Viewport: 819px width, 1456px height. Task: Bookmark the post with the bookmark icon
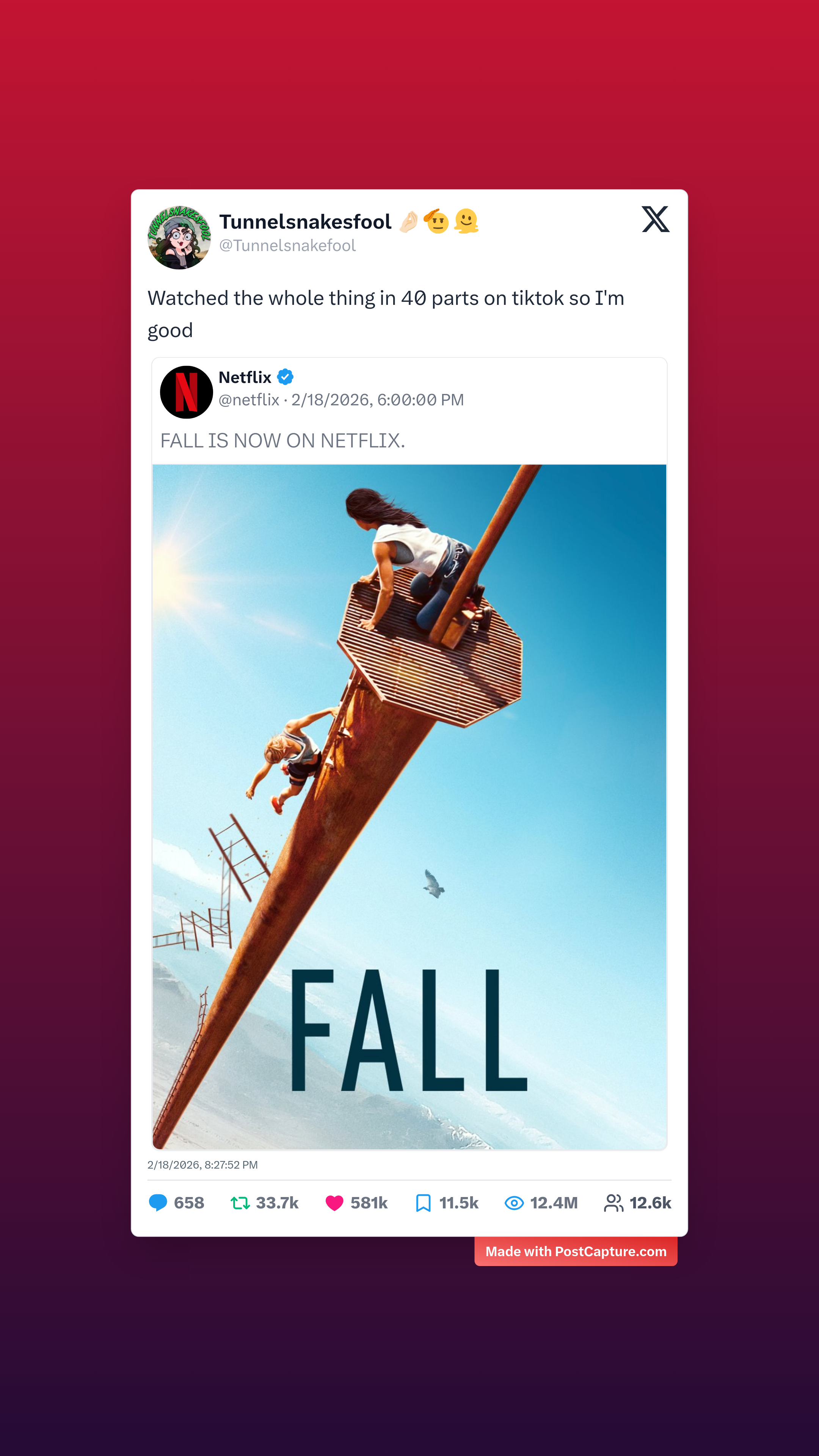coord(424,1203)
